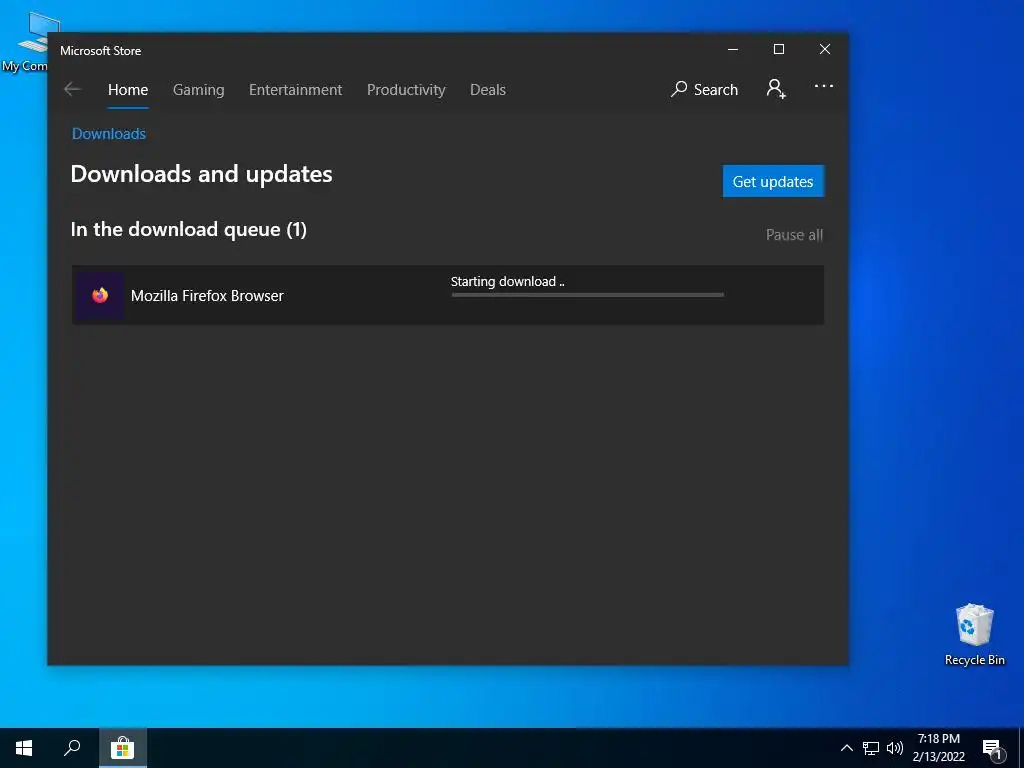
Task: Show hidden tray icons chevron
Action: (x=846, y=748)
